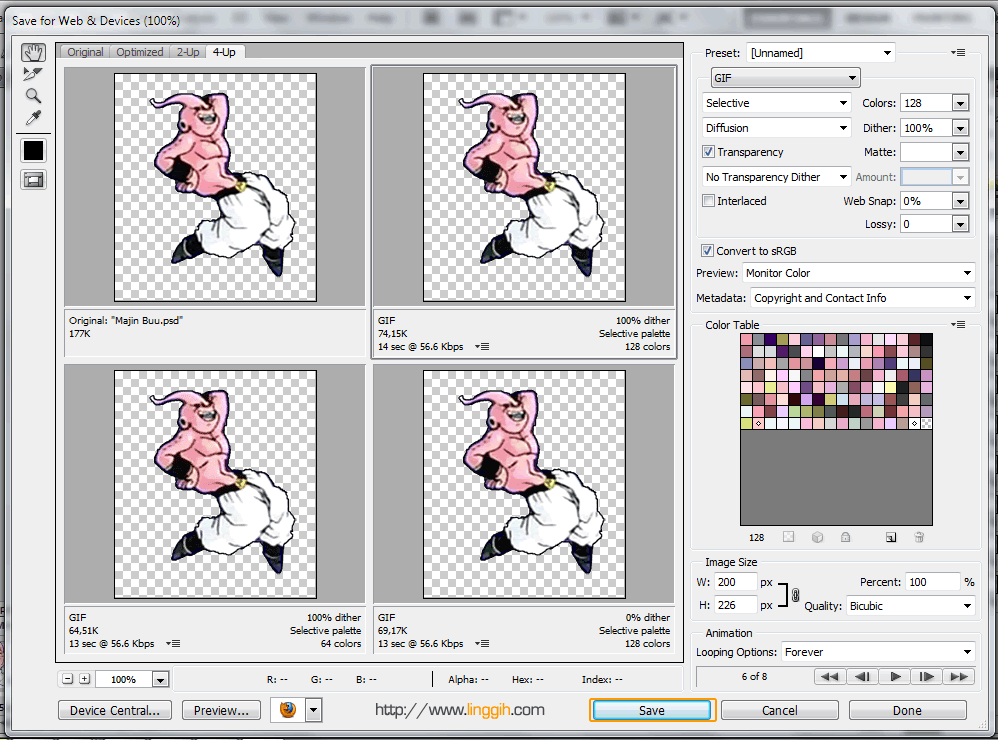Select the Hand tool
This screenshot has width=998, height=740.
coord(33,53)
